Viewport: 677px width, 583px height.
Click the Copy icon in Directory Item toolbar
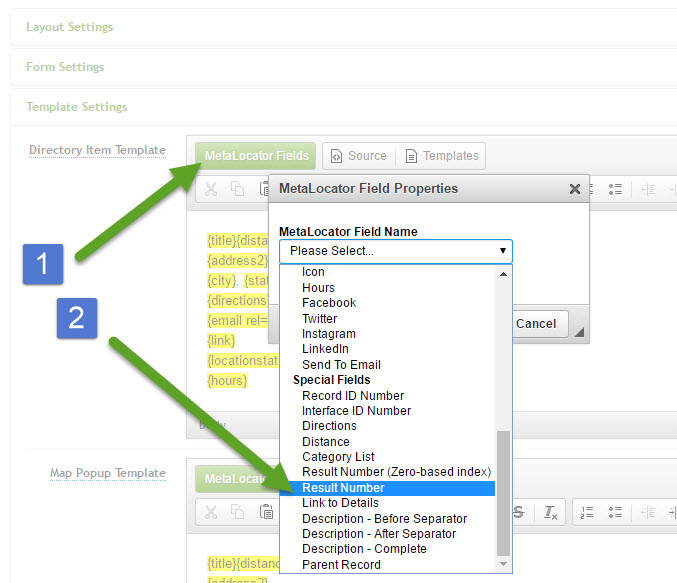tap(237, 189)
